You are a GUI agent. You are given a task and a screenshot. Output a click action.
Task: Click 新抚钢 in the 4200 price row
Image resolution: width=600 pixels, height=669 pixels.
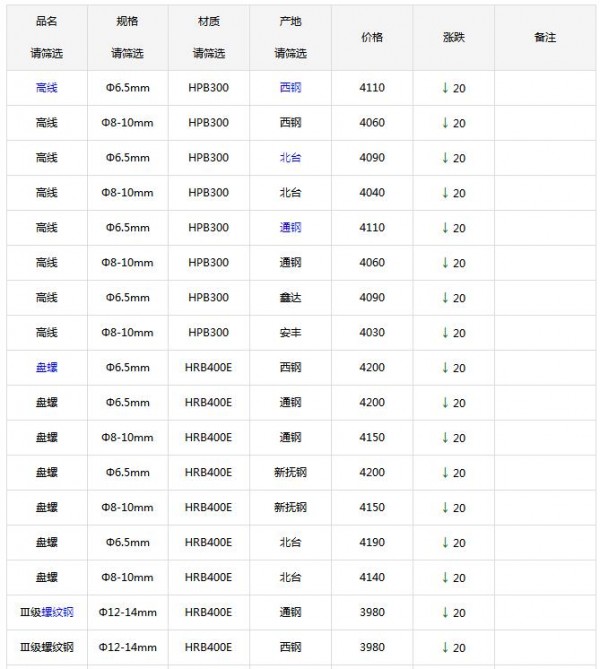click(290, 473)
